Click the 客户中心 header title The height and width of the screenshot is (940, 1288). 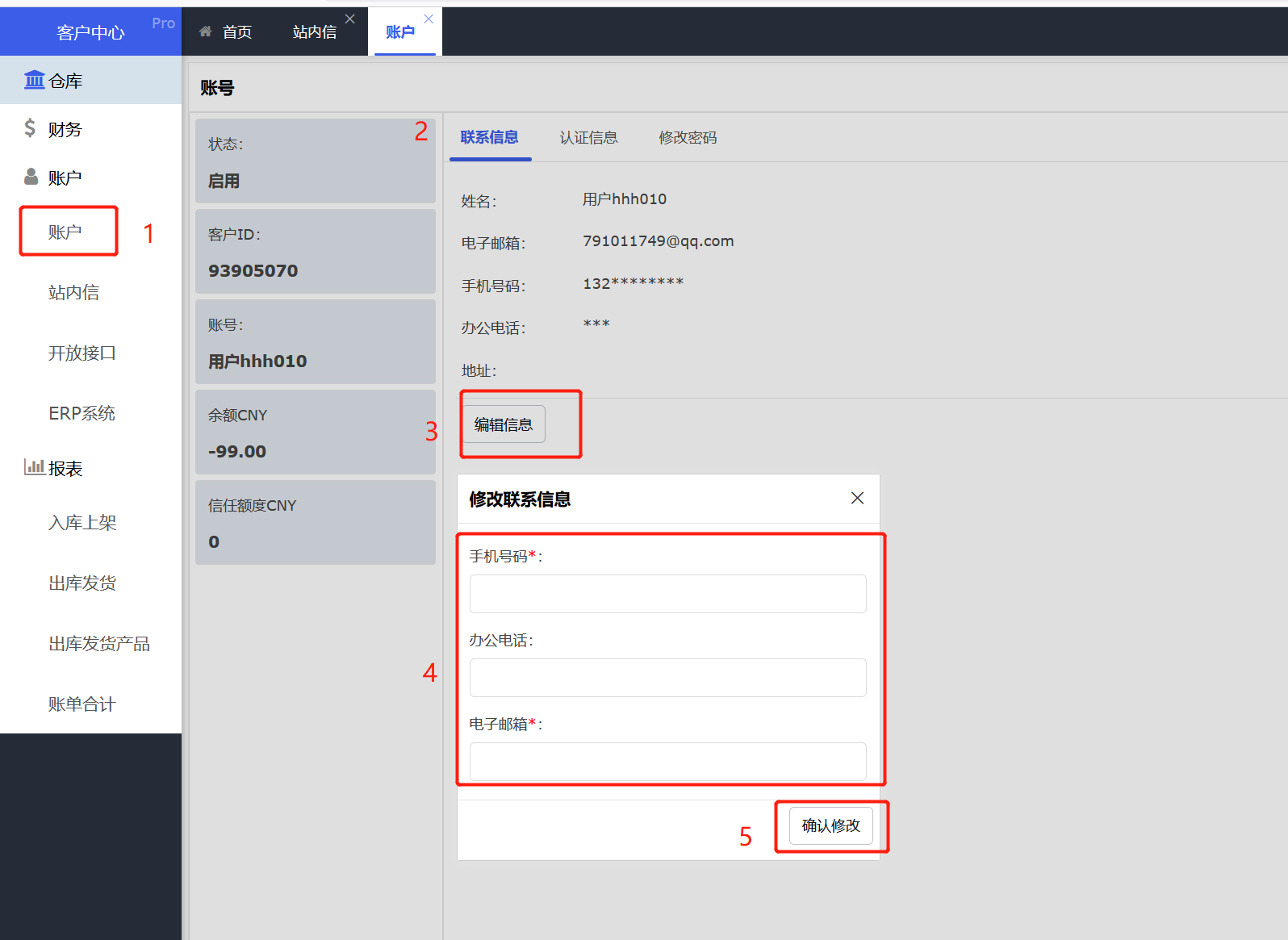tap(90, 32)
